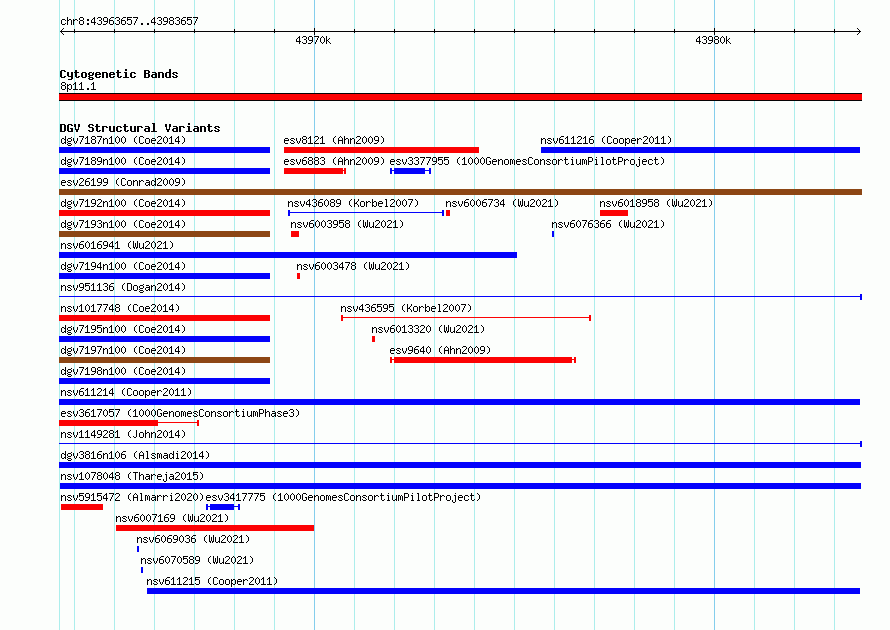Click the brown esv26199 variant bar
Viewport: 890px width, 630px height.
[460, 192]
